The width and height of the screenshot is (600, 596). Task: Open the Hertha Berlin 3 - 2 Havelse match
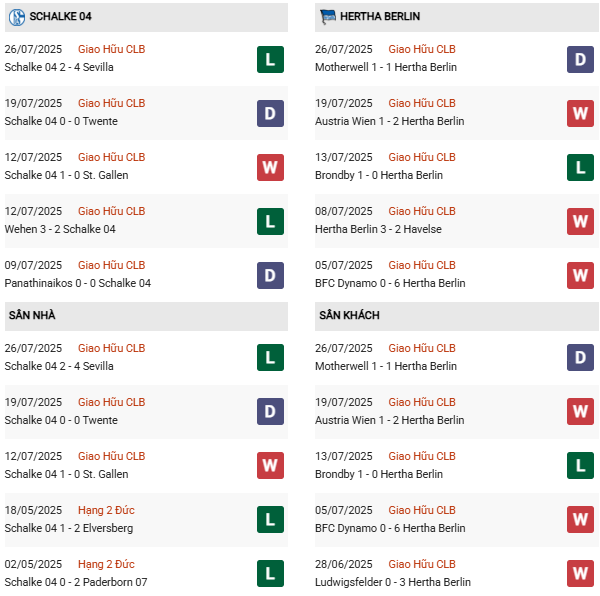(x=378, y=229)
